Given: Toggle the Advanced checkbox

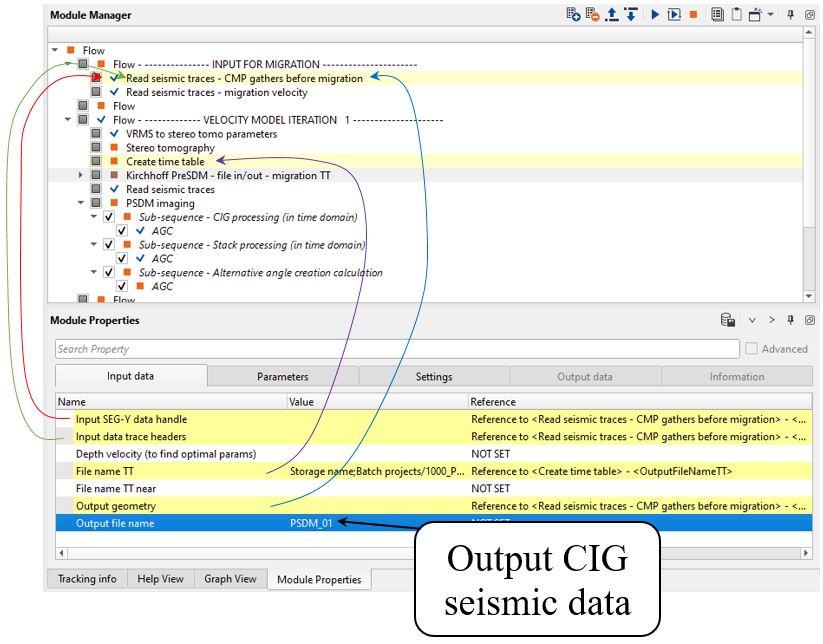Looking at the screenshot, I should 752,349.
